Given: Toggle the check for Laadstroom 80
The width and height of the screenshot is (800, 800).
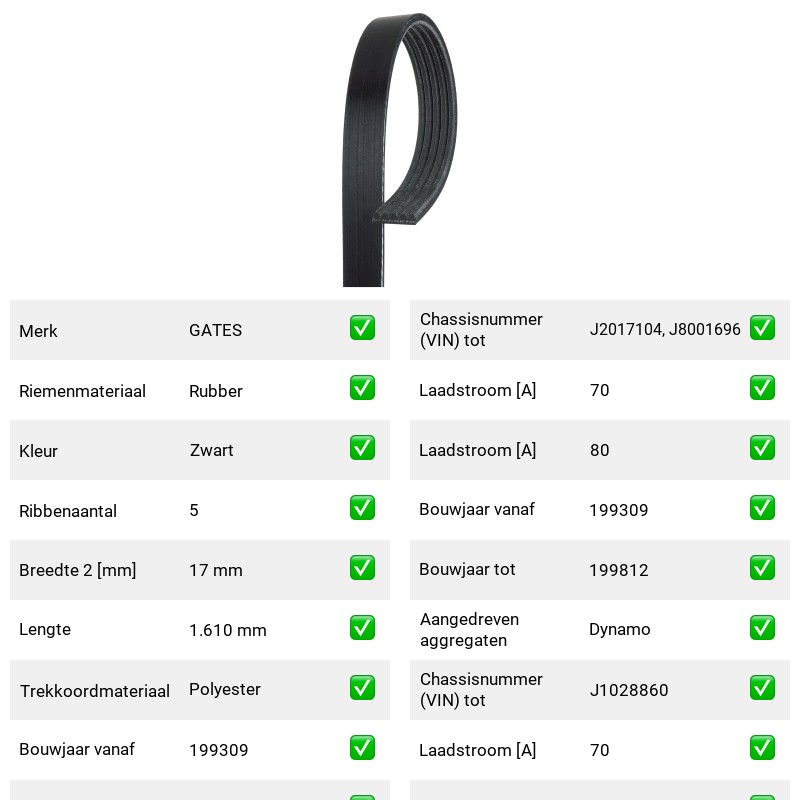Looking at the screenshot, I should (x=762, y=447).
